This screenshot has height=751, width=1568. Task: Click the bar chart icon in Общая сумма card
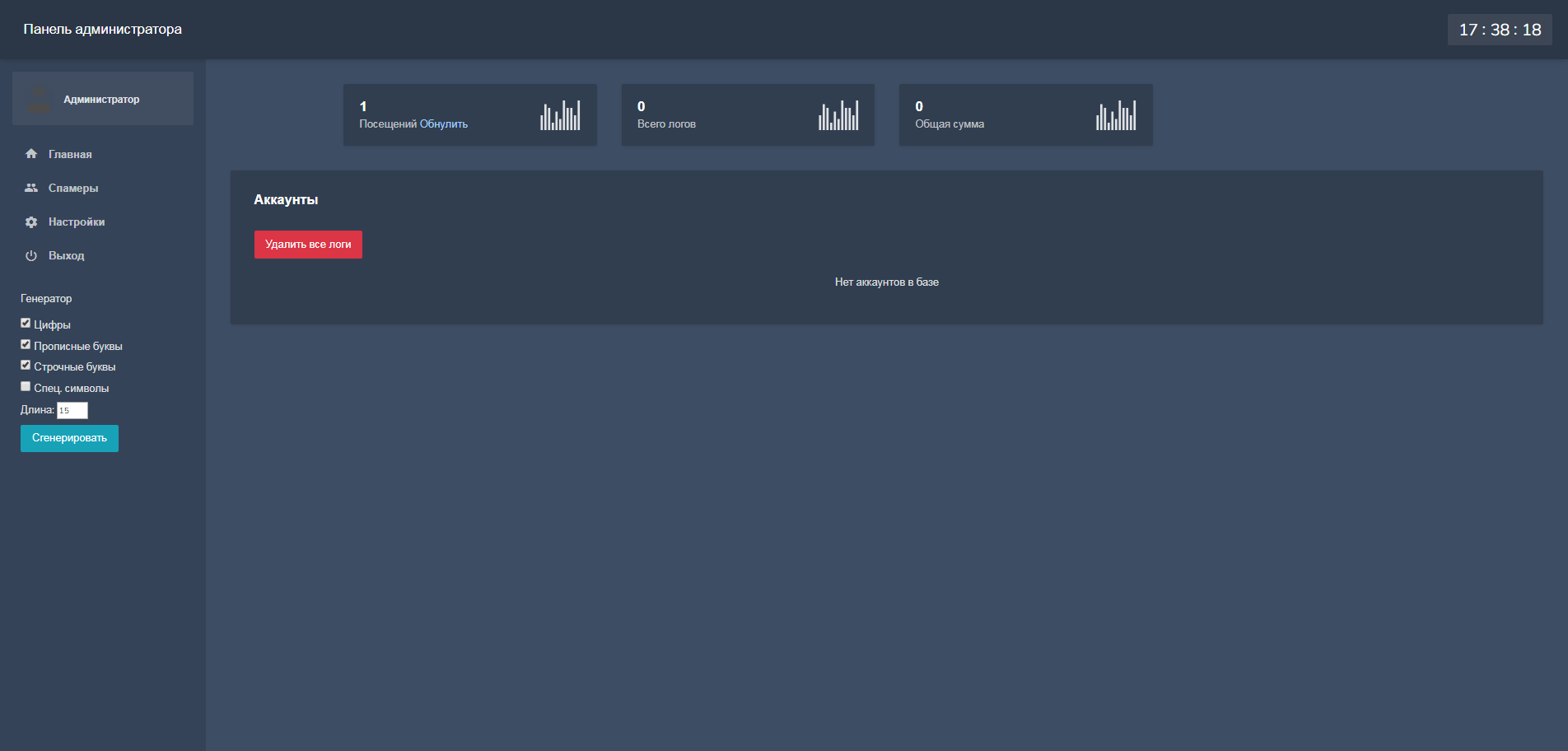pyautogui.click(x=1116, y=115)
